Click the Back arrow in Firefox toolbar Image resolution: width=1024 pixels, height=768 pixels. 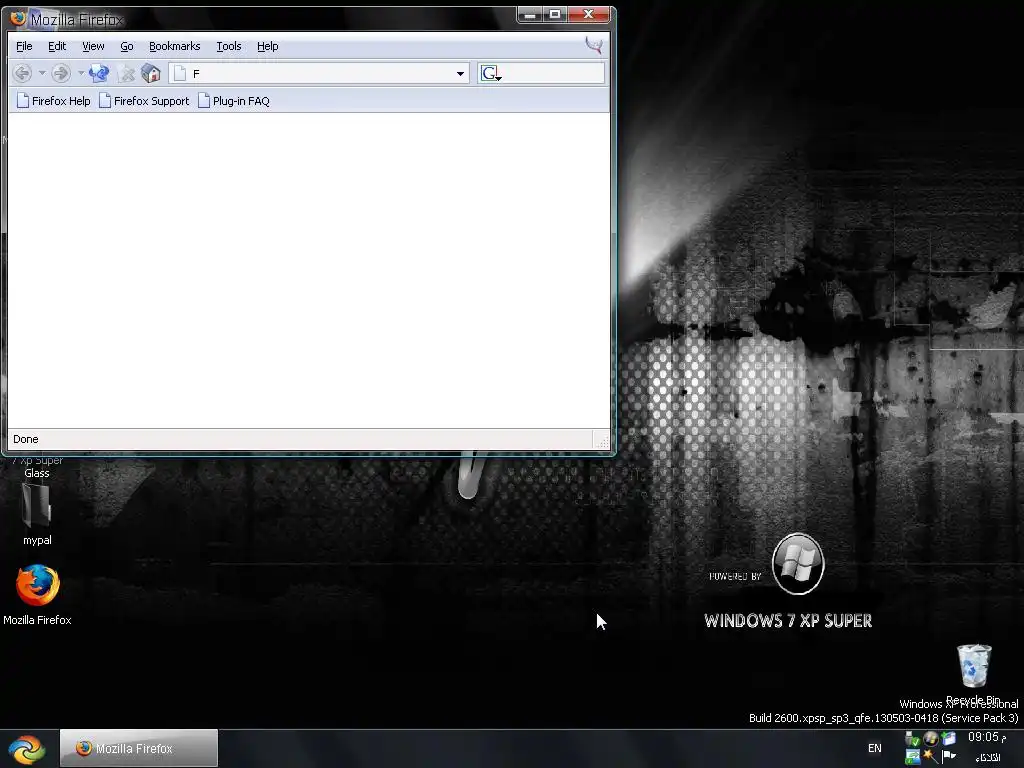[22, 73]
